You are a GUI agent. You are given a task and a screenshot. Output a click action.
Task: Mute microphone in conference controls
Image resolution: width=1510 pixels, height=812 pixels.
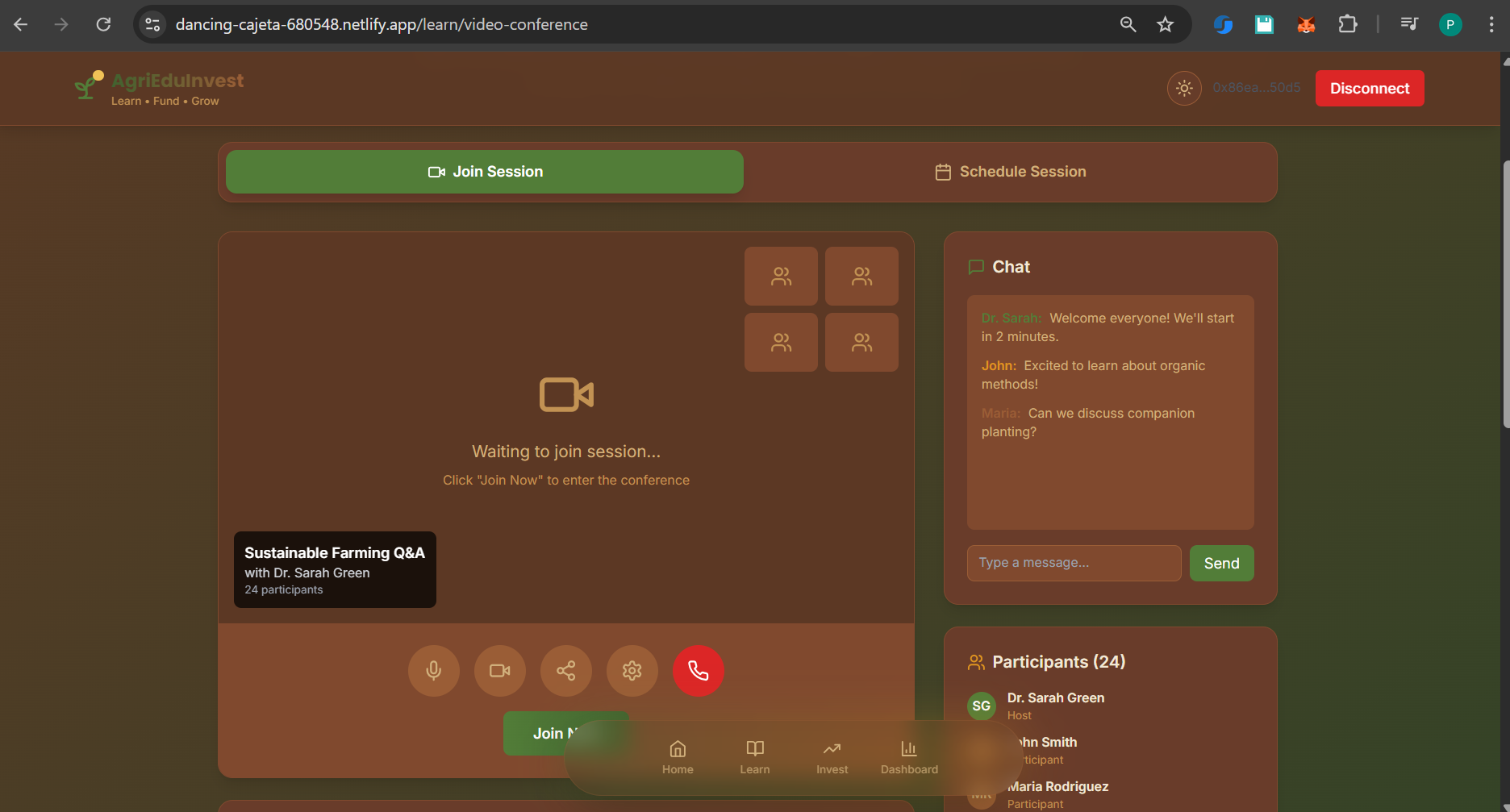[x=433, y=671]
